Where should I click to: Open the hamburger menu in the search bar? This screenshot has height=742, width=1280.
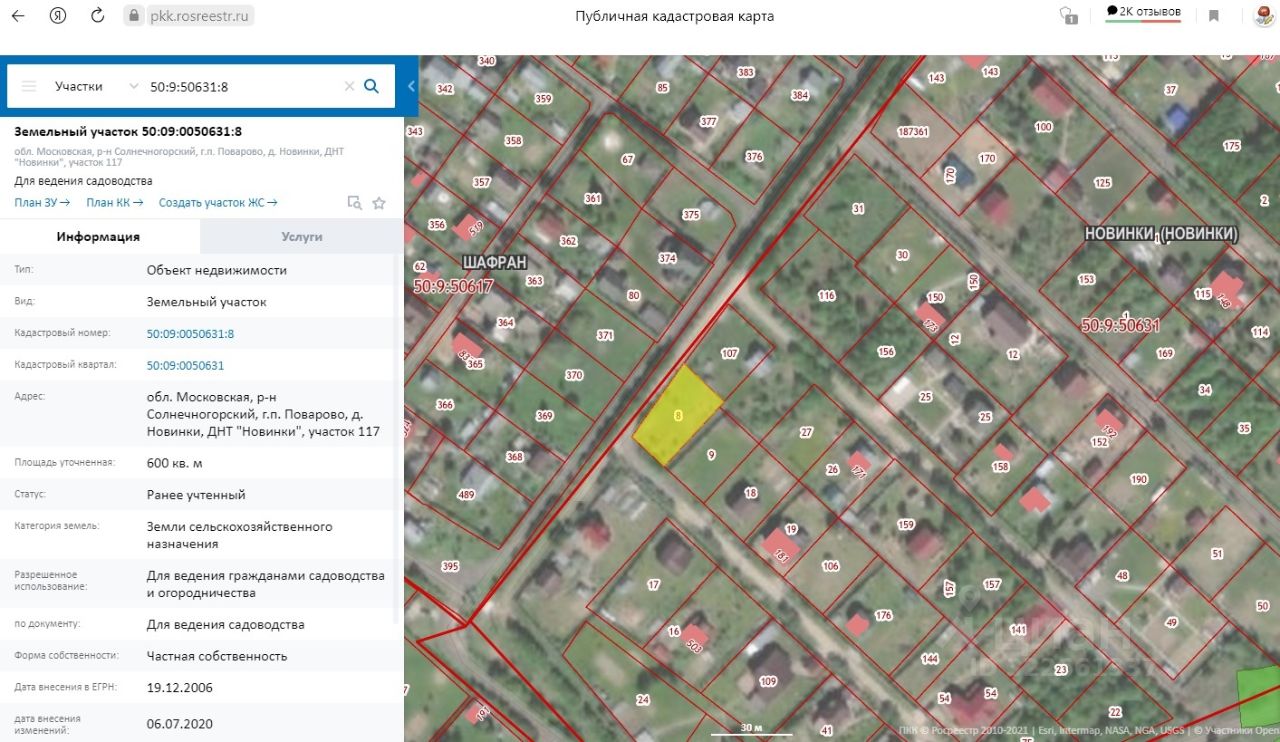[x=29, y=86]
